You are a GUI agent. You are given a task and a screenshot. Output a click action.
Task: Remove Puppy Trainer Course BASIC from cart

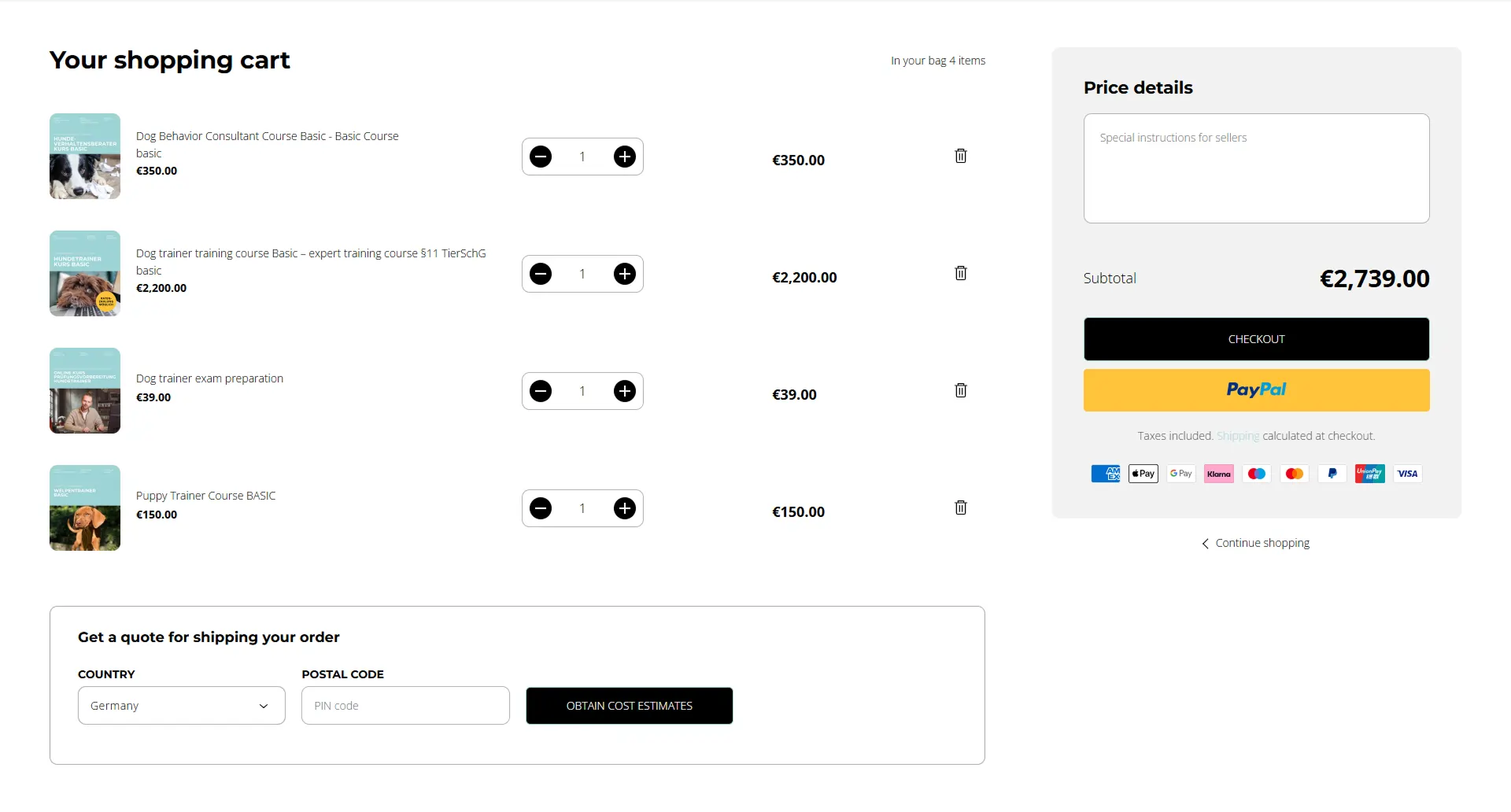pos(960,507)
